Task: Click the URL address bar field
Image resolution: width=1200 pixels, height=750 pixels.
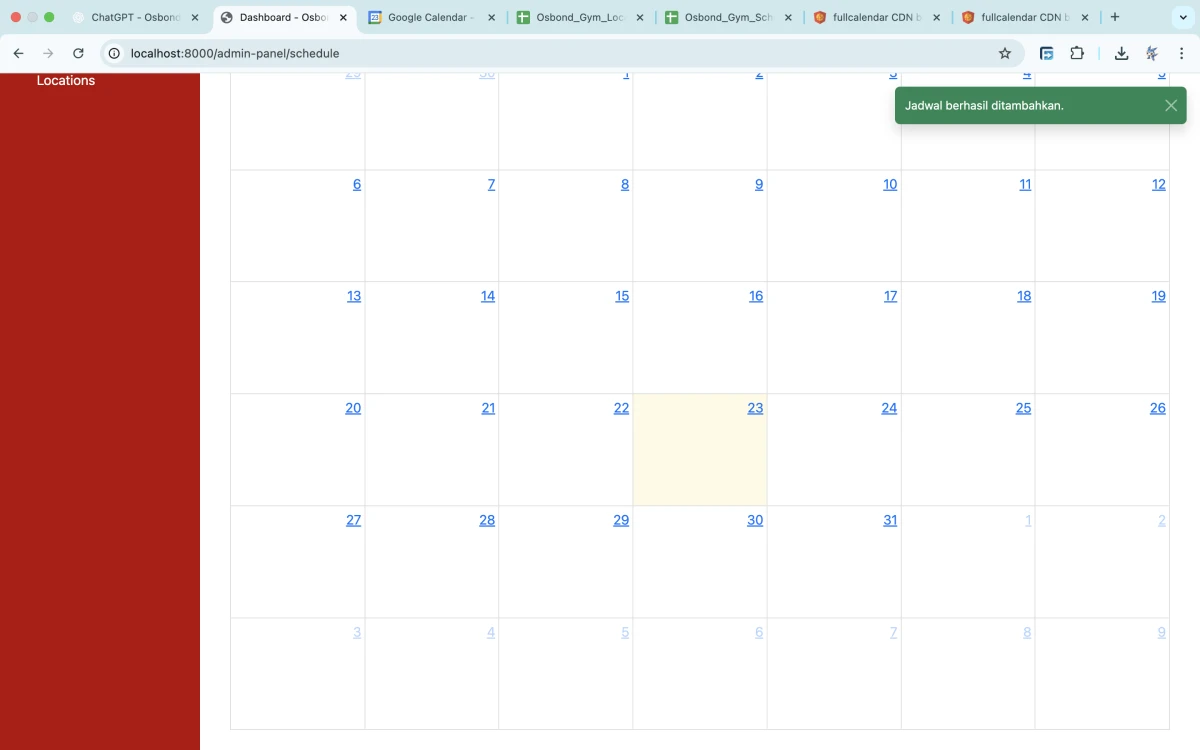Action: coord(560,54)
